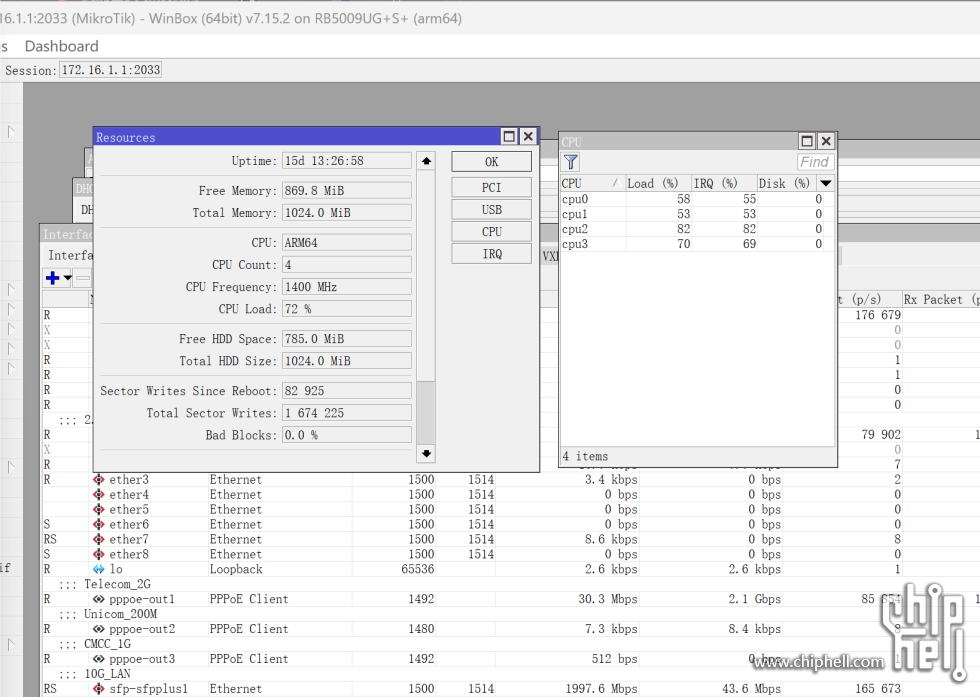Image resolution: width=980 pixels, height=697 pixels.
Task: Click the lo loopback icon
Action: point(99,569)
